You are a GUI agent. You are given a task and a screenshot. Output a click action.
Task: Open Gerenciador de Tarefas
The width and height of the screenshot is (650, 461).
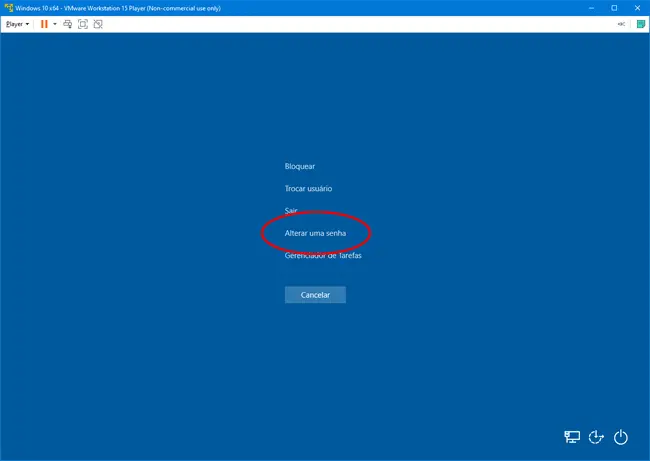click(x=323, y=255)
